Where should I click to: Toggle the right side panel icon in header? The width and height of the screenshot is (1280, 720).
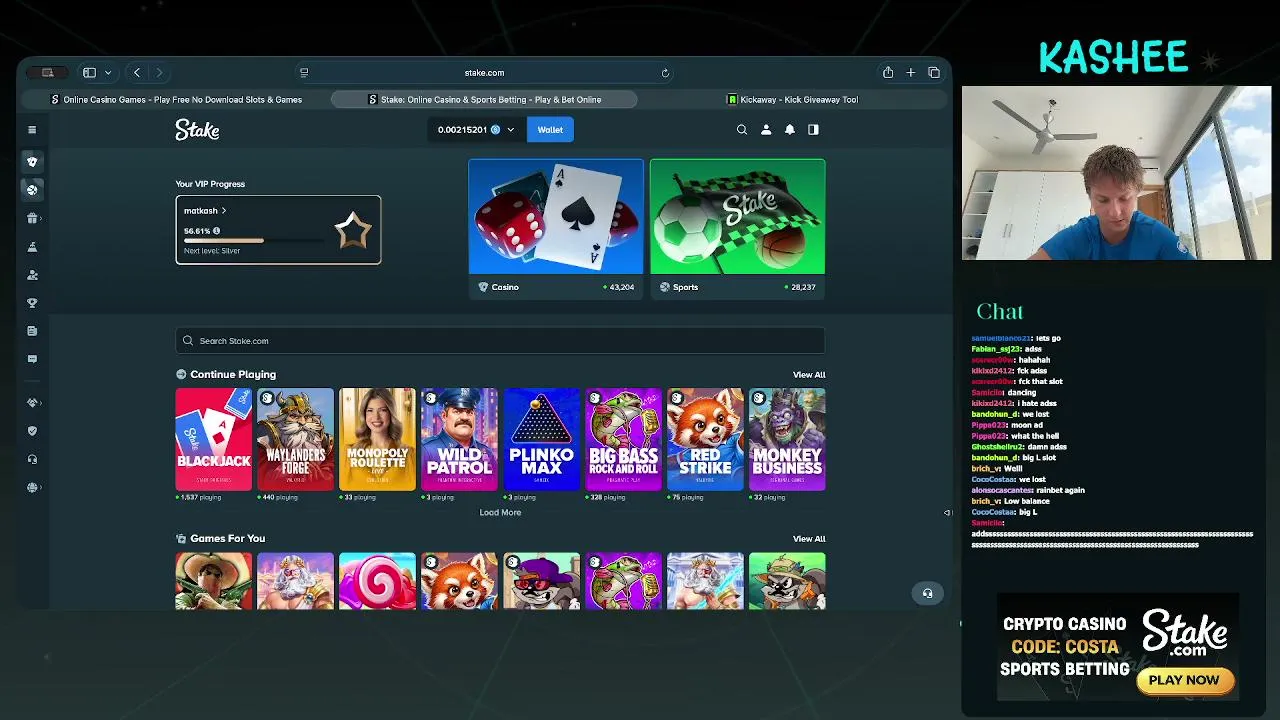point(813,129)
